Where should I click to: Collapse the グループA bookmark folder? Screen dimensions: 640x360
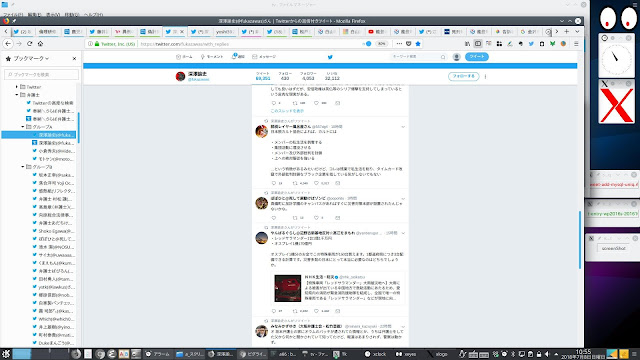(23, 127)
